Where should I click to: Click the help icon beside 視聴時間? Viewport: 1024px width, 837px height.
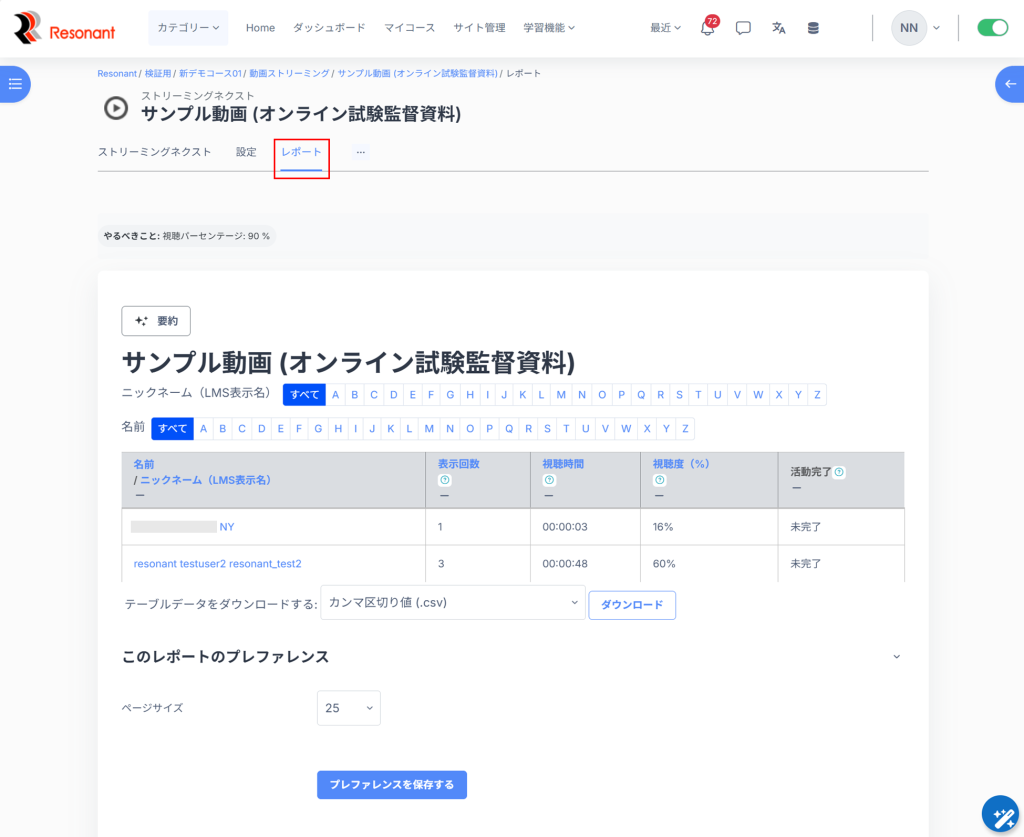pos(549,480)
